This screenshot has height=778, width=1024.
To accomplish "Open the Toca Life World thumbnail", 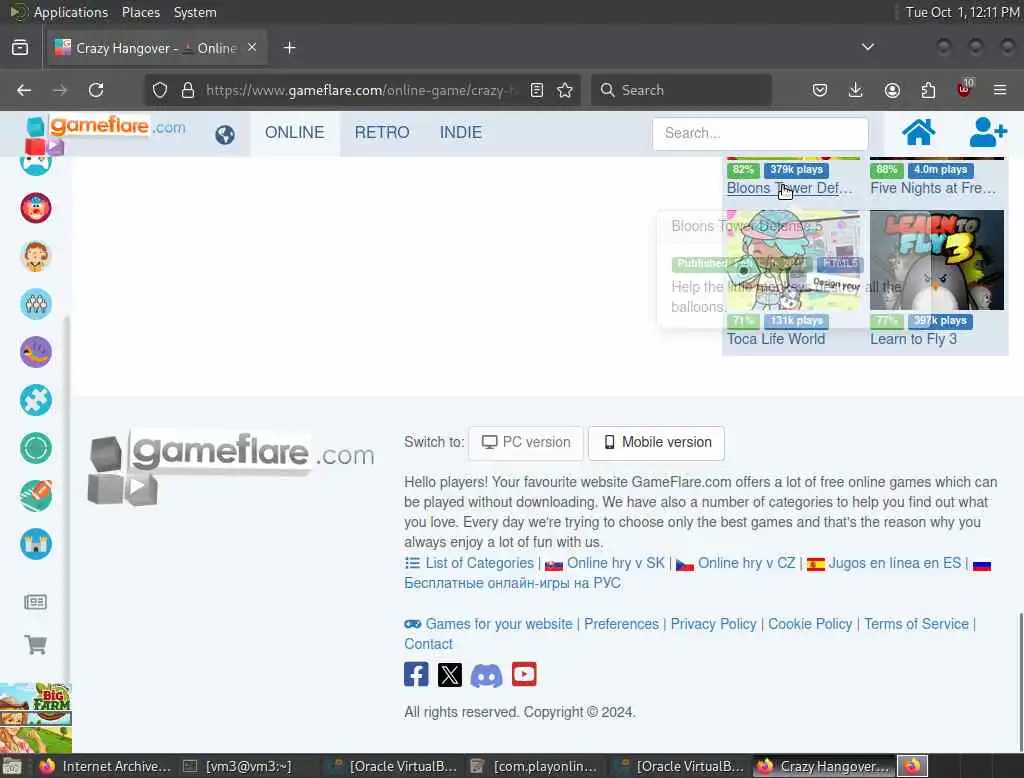I will (x=793, y=260).
